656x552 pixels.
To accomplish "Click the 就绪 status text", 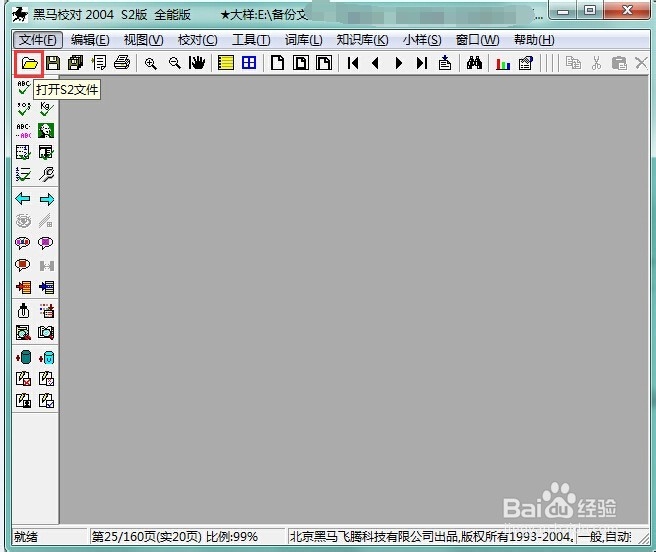I will 26,537.
